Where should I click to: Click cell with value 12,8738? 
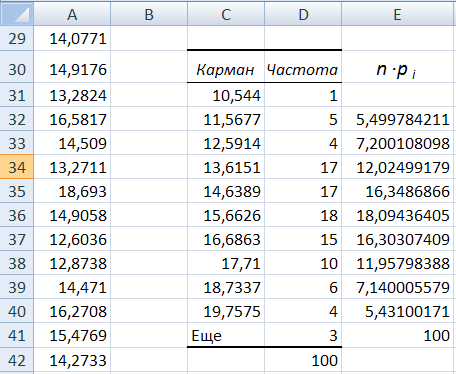click(72, 263)
